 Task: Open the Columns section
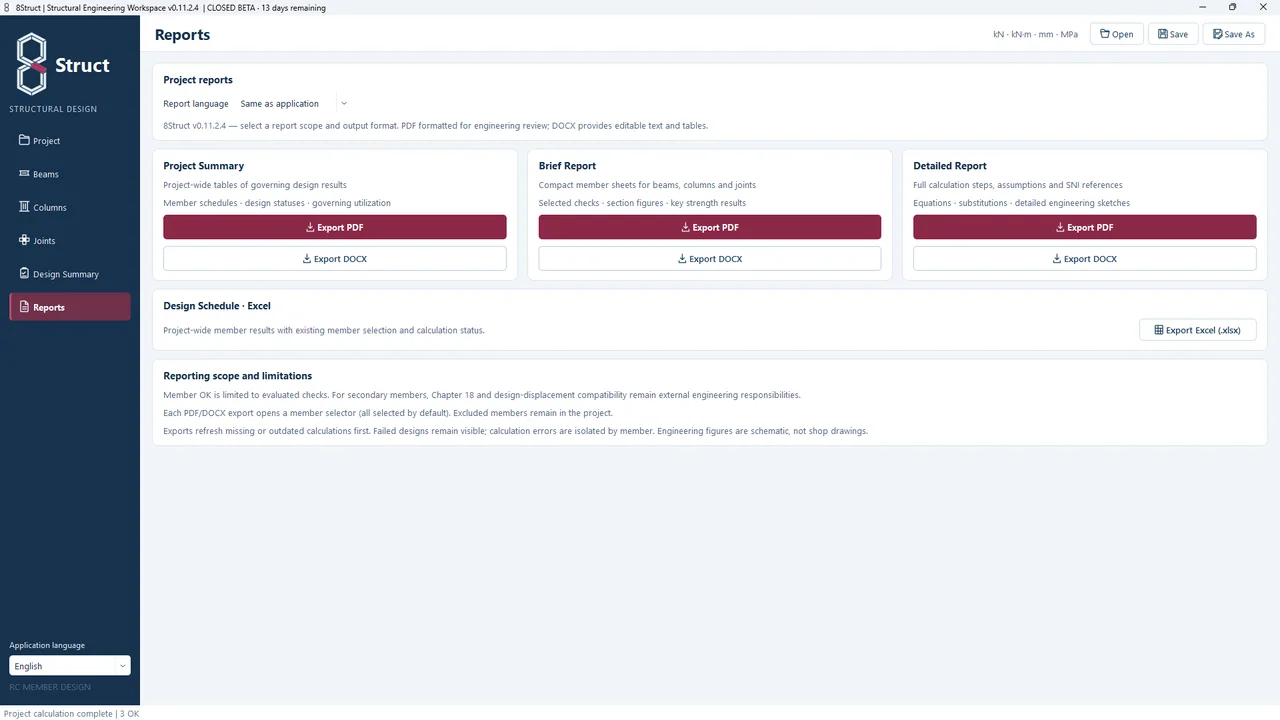70,207
